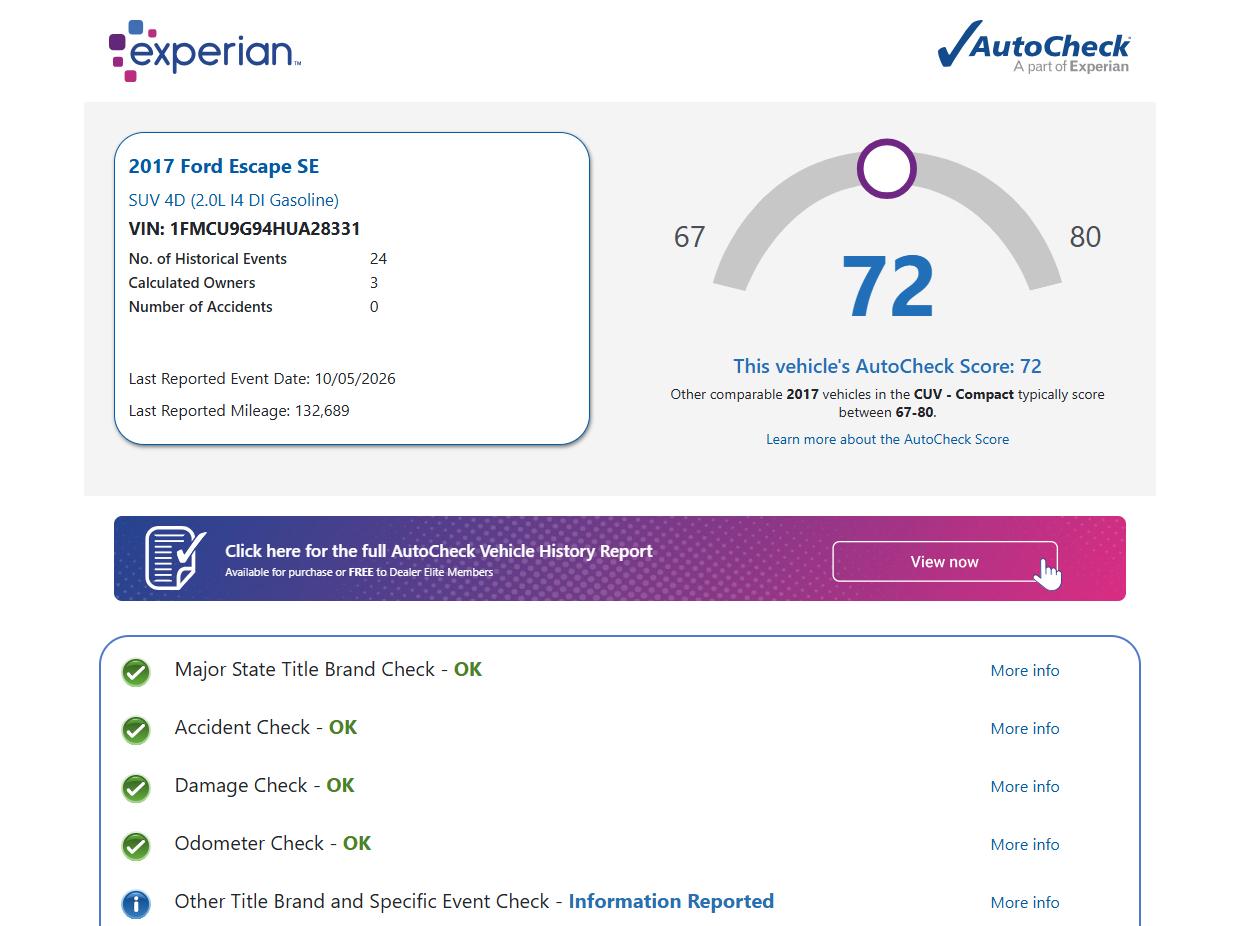Click the Number of Accidents row
The width and height of the screenshot is (1233, 926).
coord(254,307)
